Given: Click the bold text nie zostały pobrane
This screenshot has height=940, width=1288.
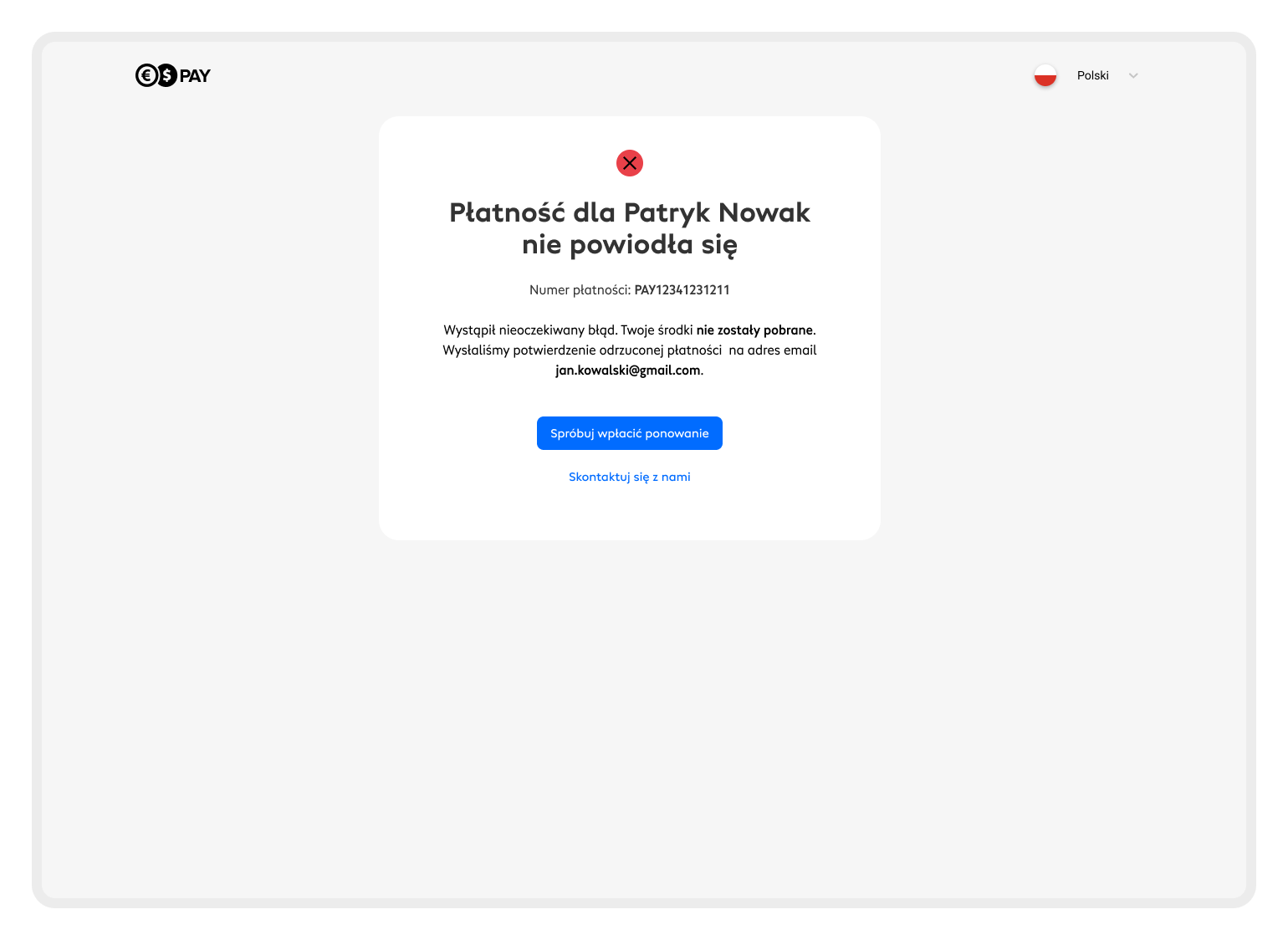Looking at the screenshot, I should [x=754, y=330].
